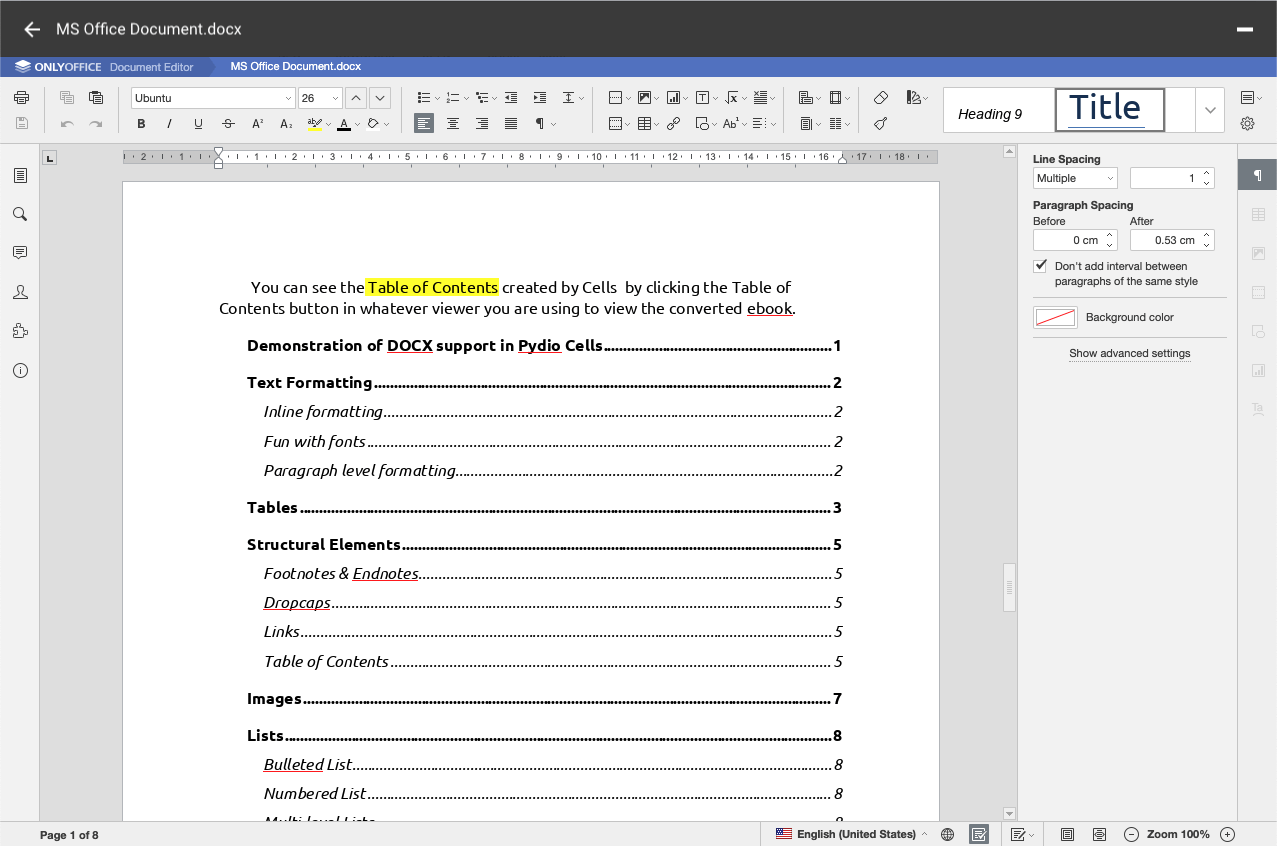Apply bold formatting
The image size is (1277, 846).
tap(141, 124)
